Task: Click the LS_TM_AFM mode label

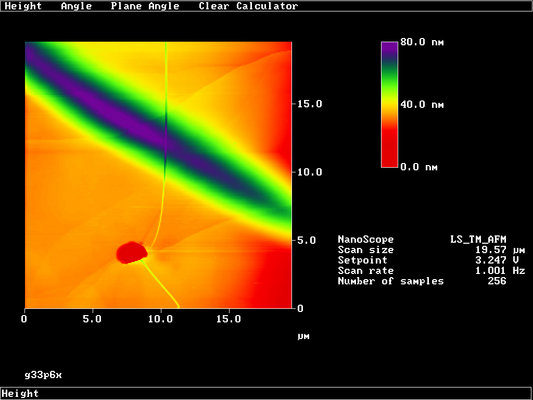Action: (478, 240)
